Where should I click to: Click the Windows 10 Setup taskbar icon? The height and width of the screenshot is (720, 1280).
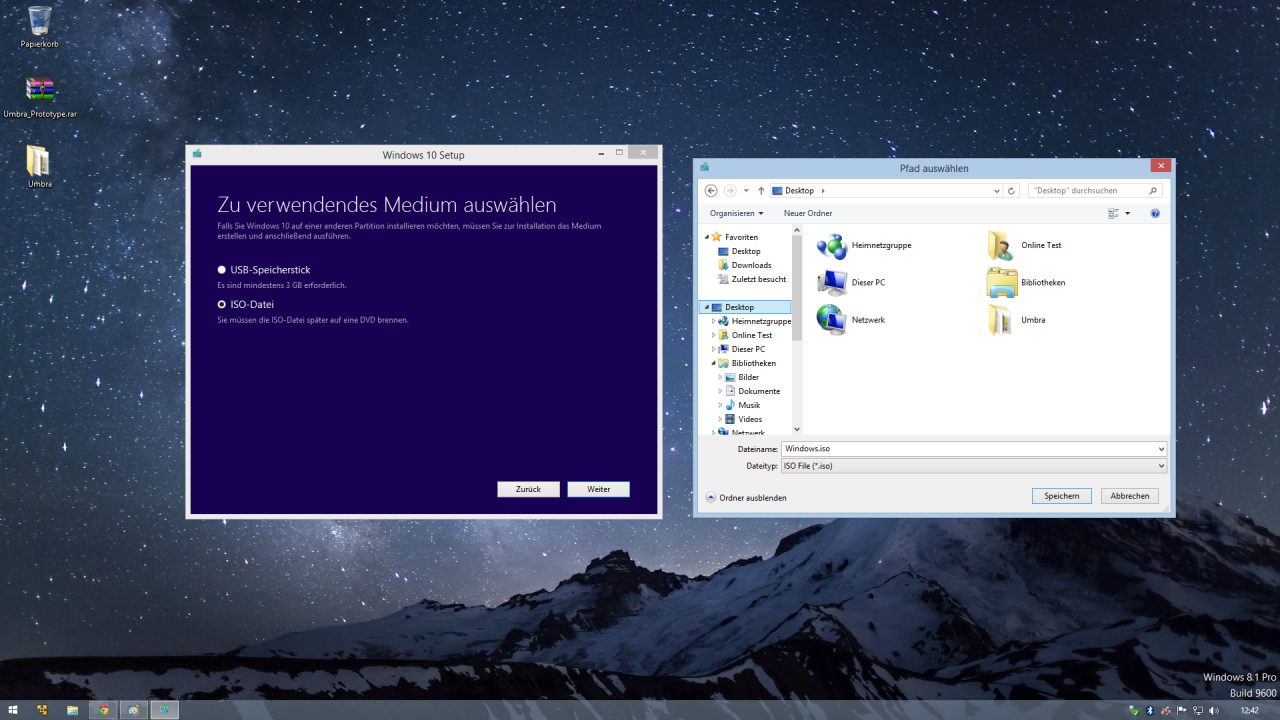pyautogui.click(x=164, y=710)
